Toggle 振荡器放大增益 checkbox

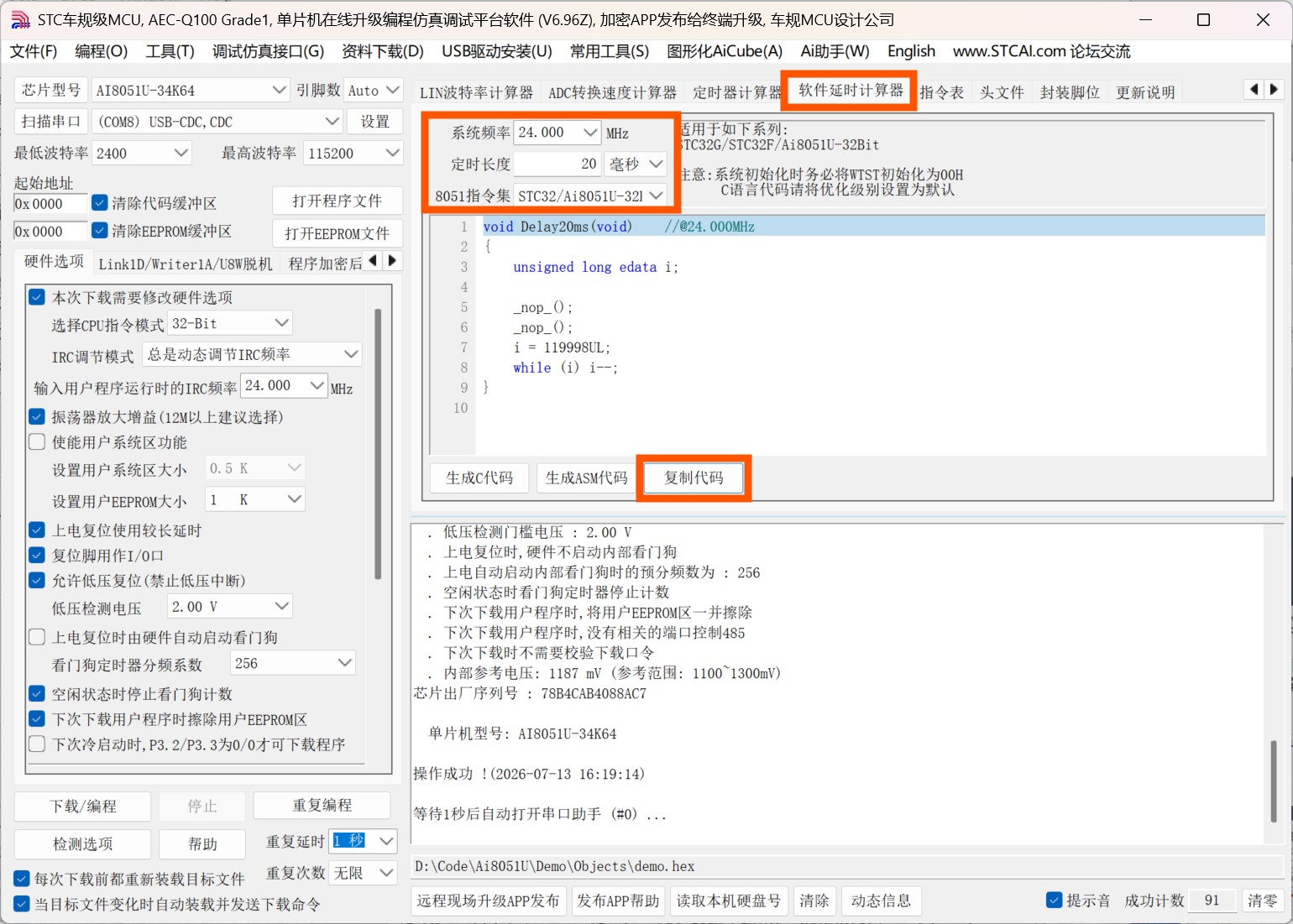coord(37,416)
